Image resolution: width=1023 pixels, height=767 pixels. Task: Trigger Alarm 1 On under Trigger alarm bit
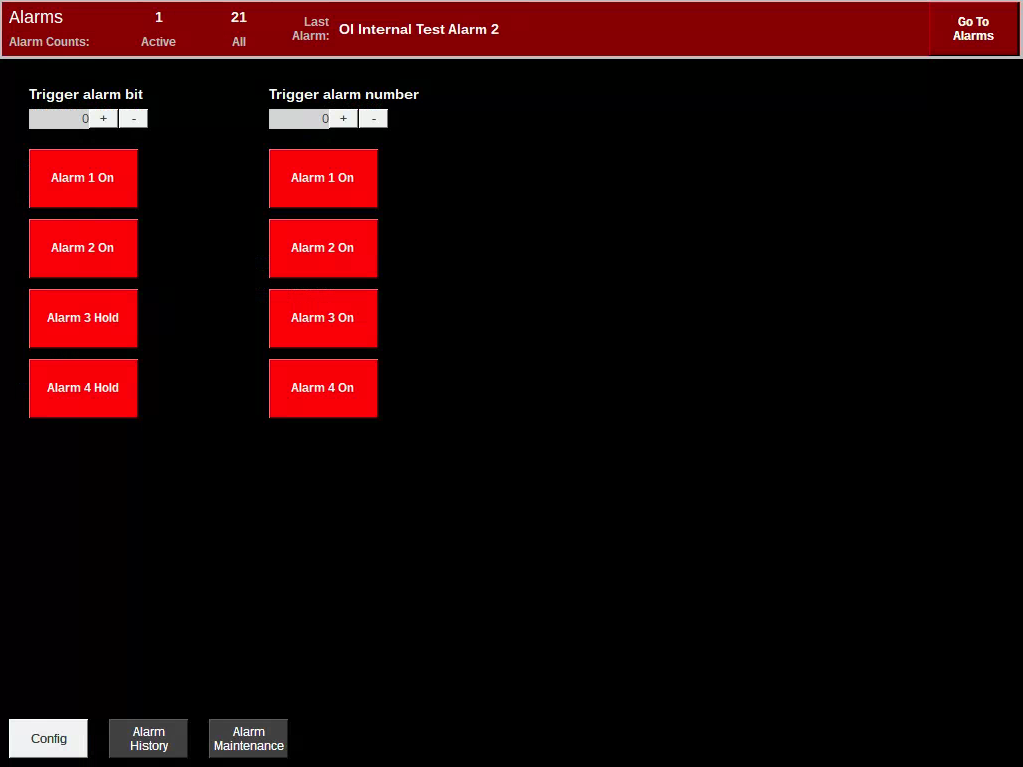83,178
